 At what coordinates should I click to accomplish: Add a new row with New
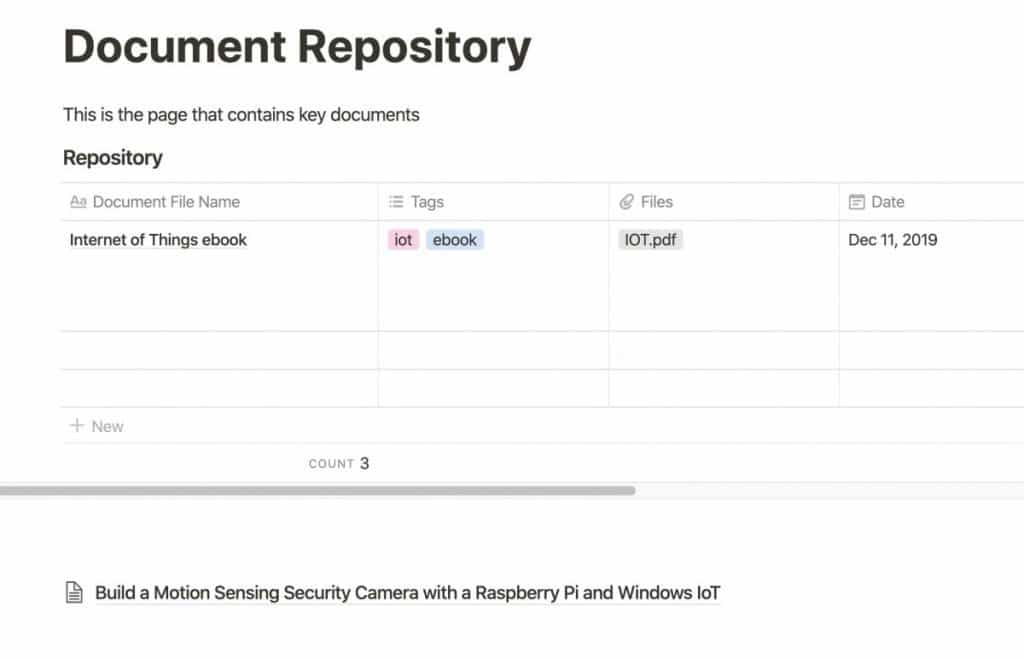tap(97, 426)
